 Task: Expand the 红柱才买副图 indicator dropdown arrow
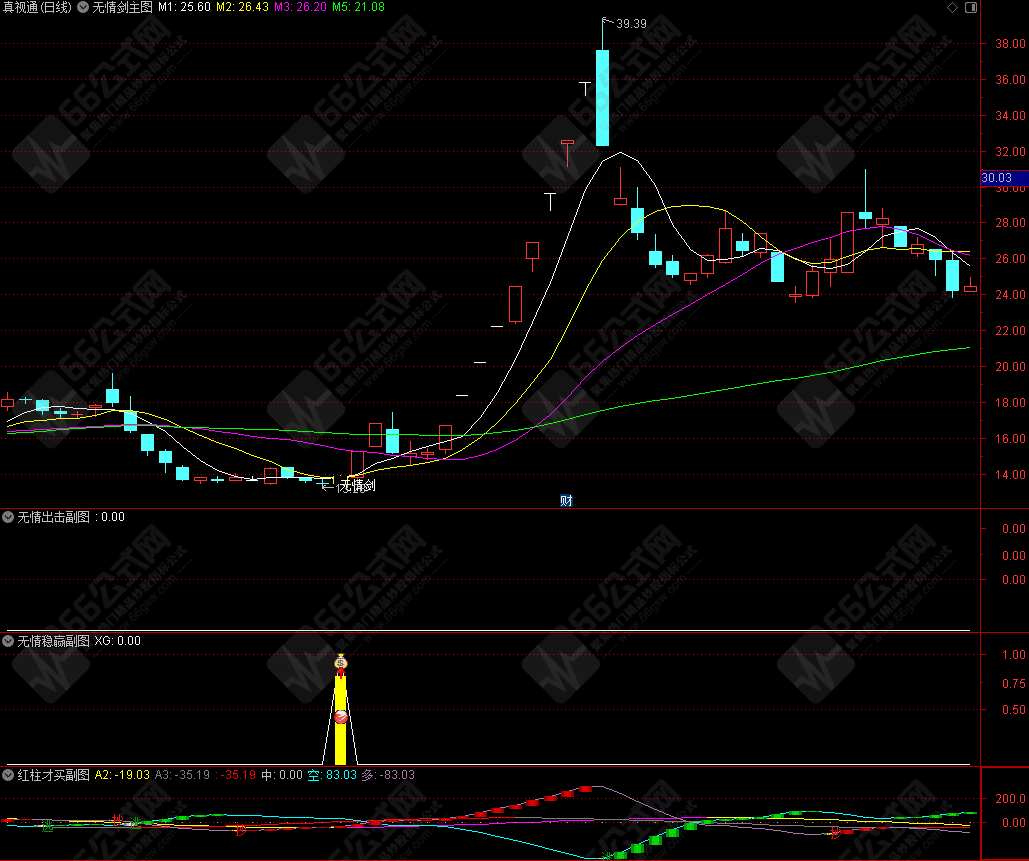point(9,775)
